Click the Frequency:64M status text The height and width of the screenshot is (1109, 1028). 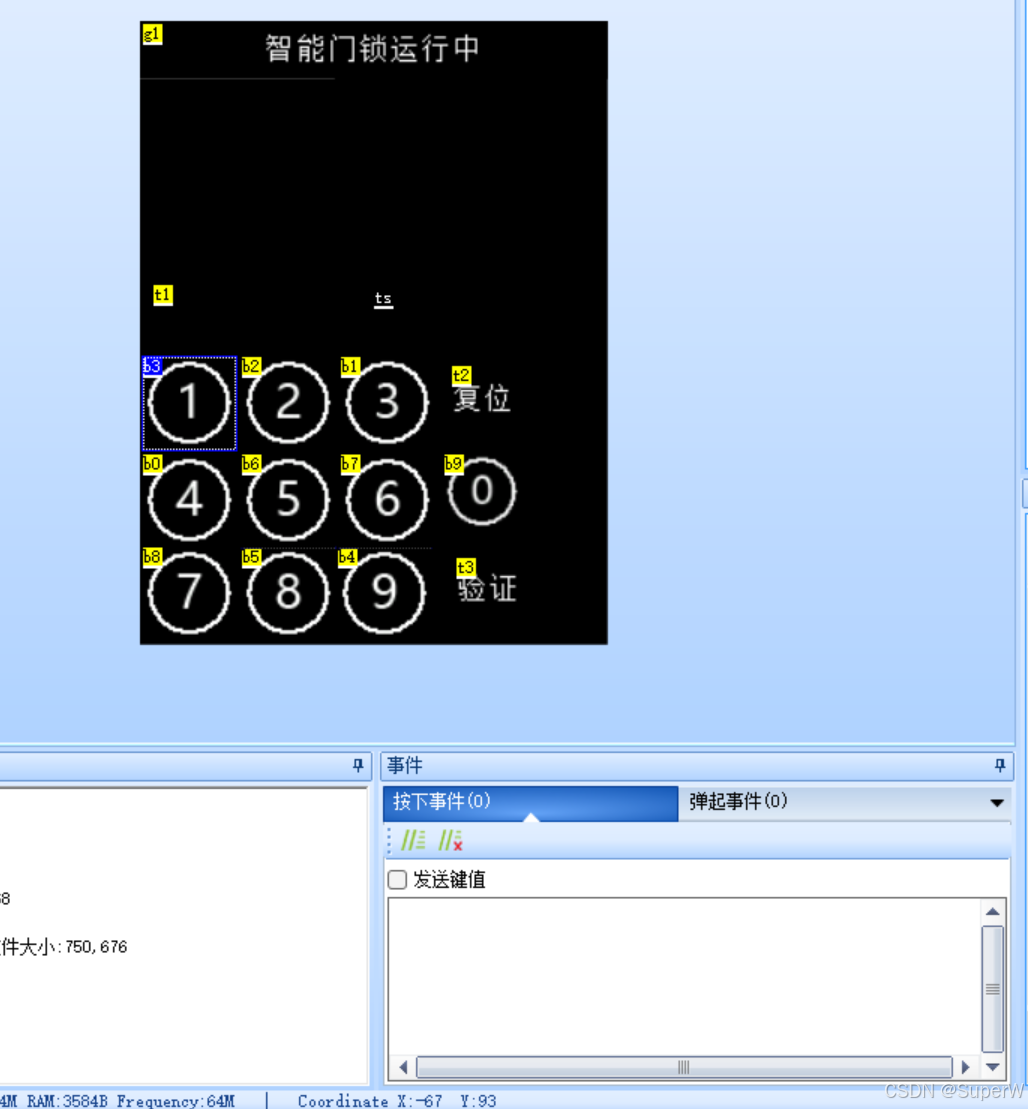[x=175, y=1101]
